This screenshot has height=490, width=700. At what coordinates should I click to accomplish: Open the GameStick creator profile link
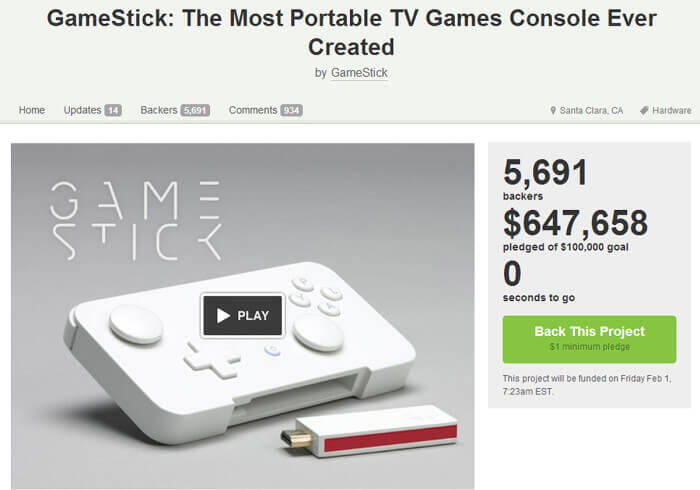click(x=359, y=73)
